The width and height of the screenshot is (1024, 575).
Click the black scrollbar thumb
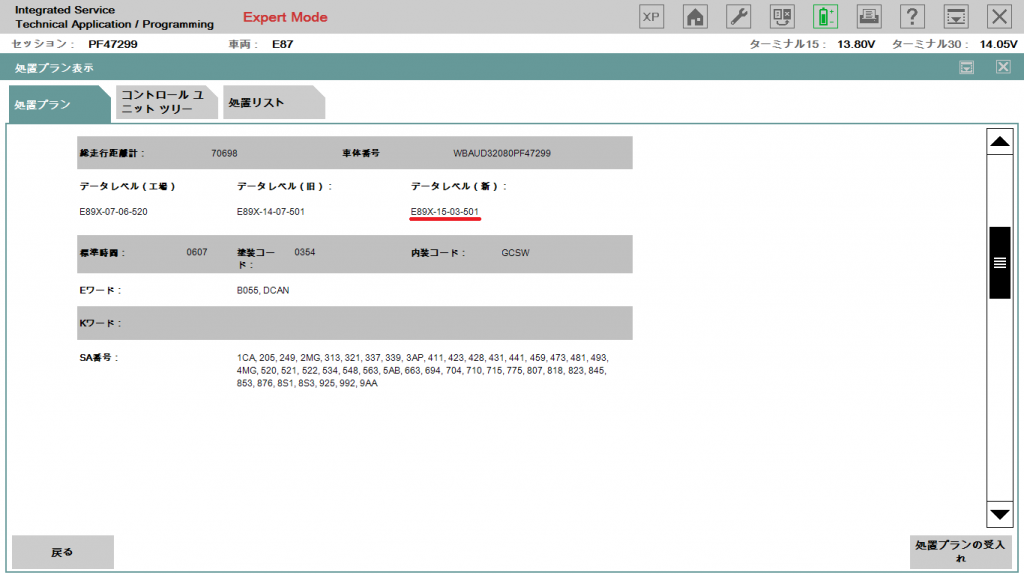click(999, 263)
